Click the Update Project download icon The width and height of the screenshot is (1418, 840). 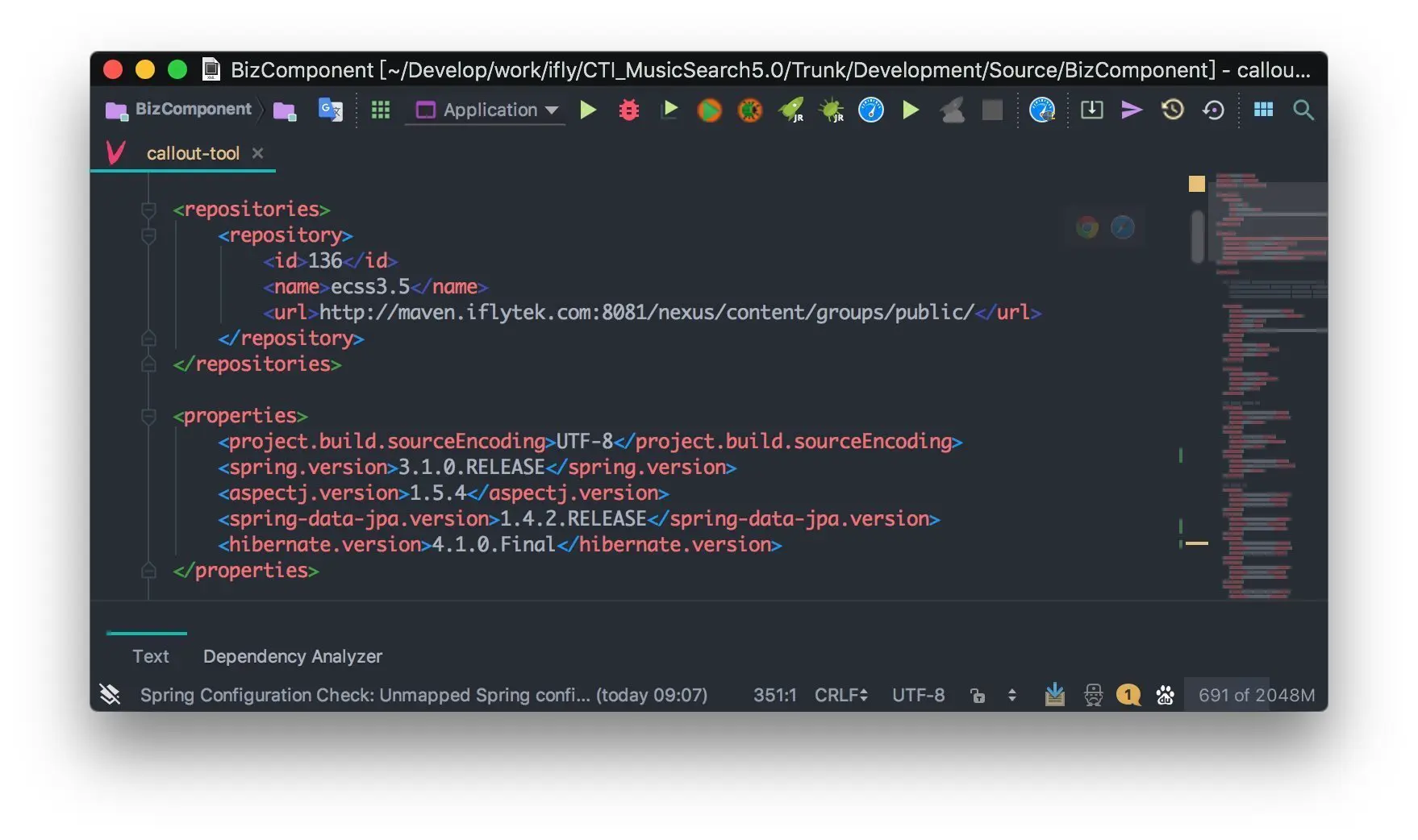pyautogui.click(x=1091, y=110)
